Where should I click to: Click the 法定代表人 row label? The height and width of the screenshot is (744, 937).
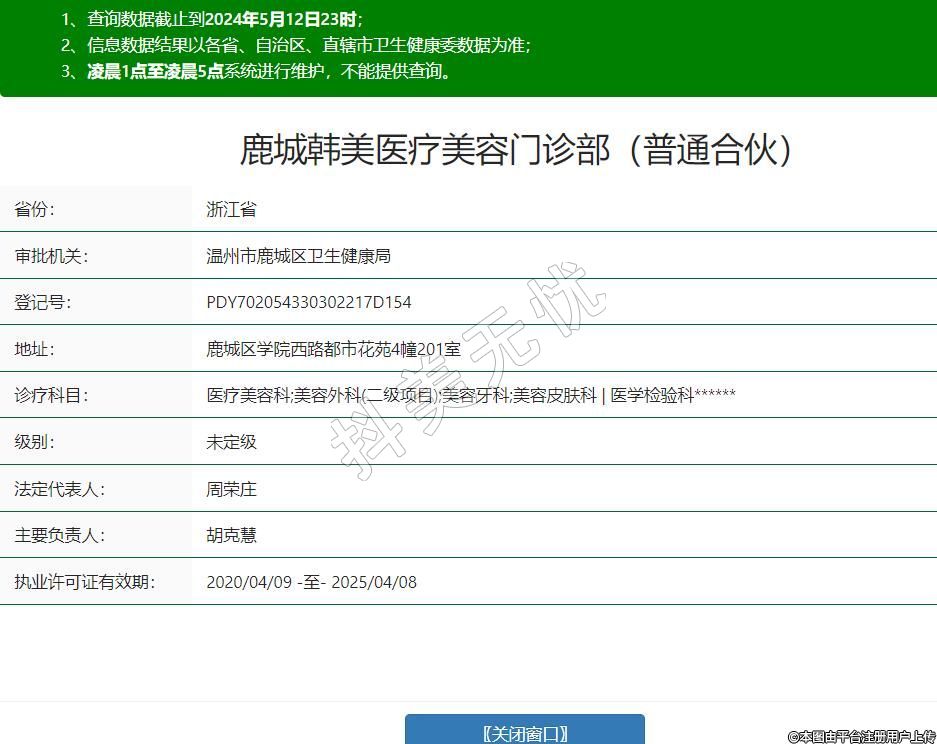click(x=59, y=489)
